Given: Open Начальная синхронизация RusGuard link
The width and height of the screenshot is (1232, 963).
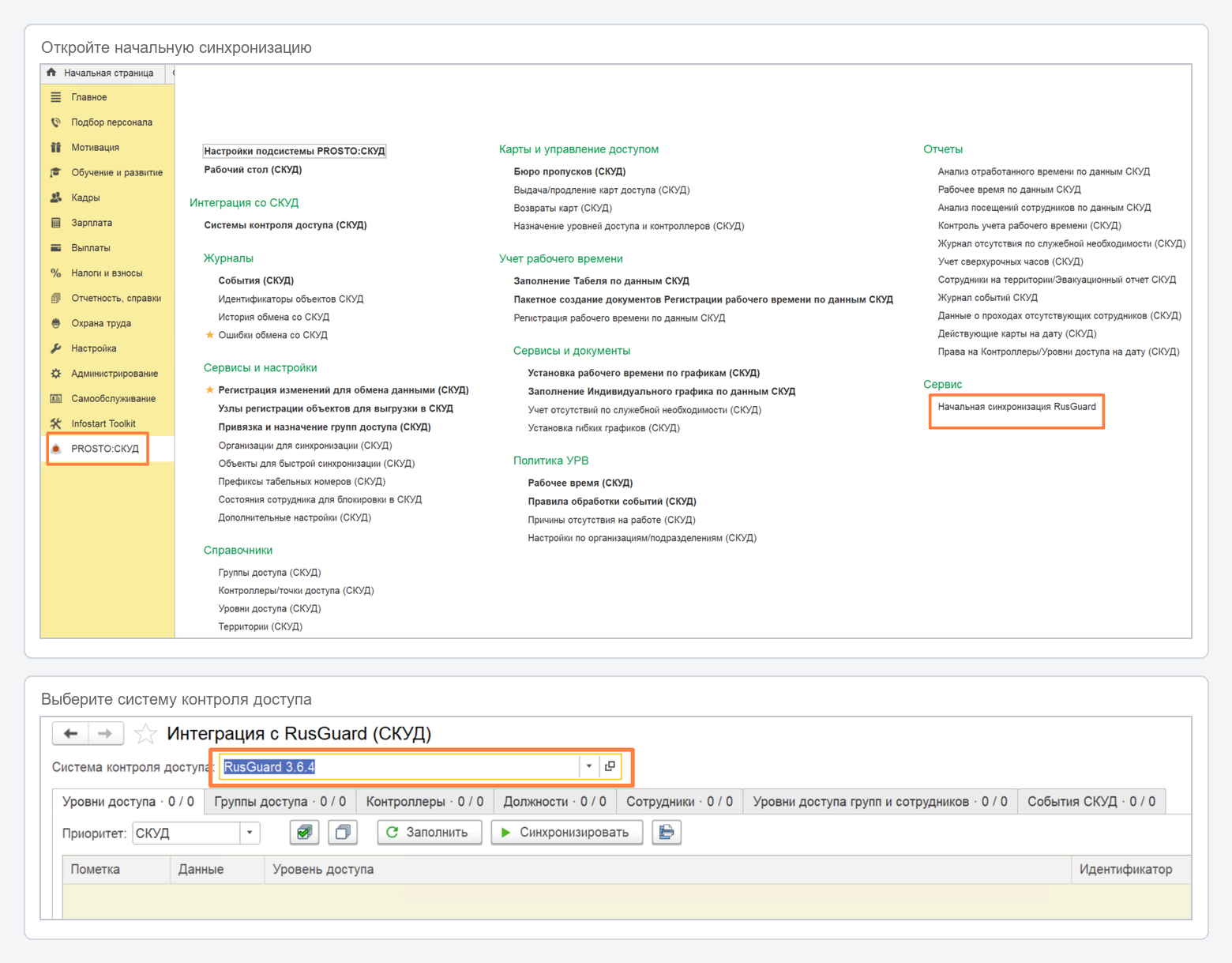Looking at the screenshot, I should pos(1016,407).
